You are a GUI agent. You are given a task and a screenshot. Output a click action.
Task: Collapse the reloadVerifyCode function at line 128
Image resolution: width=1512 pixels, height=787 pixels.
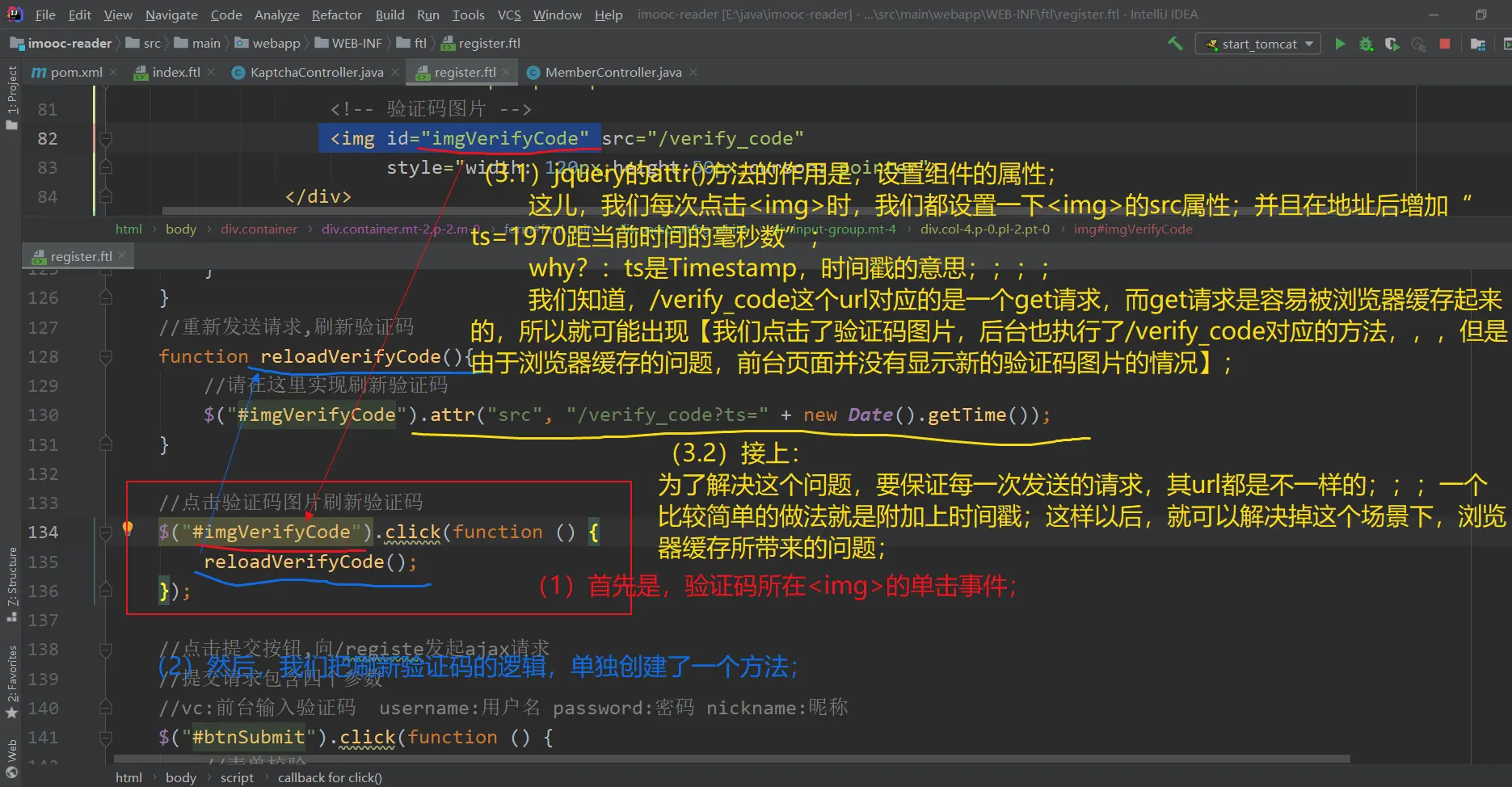105,356
